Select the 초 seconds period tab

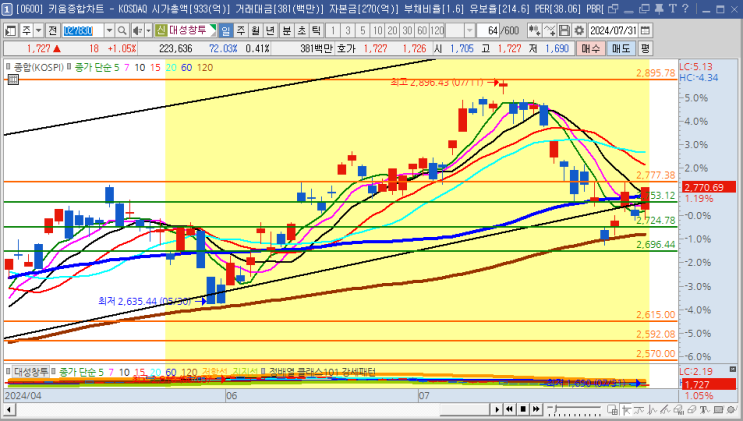coord(301,30)
